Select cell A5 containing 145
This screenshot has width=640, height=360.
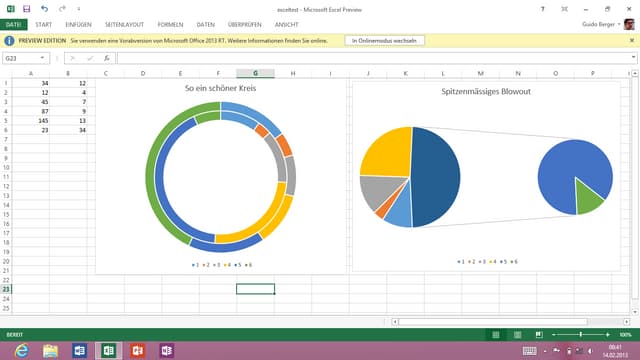(31, 121)
